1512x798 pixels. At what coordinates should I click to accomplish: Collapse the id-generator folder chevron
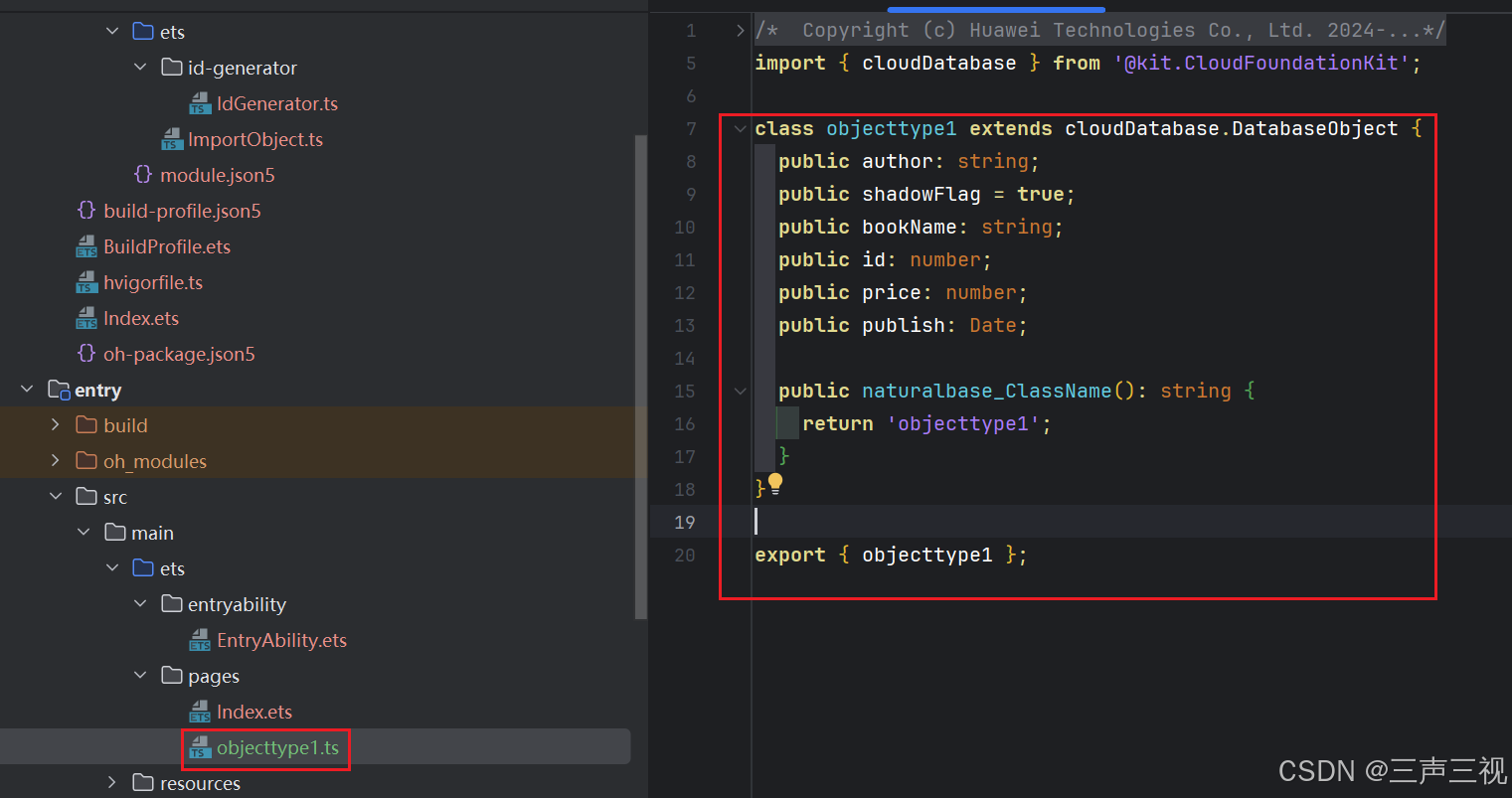pyautogui.click(x=140, y=68)
